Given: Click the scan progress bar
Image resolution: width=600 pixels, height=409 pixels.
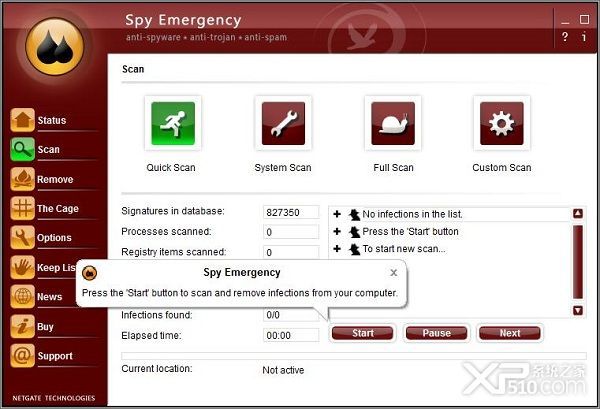Looking at the screenshot, I should pos(354,356).
